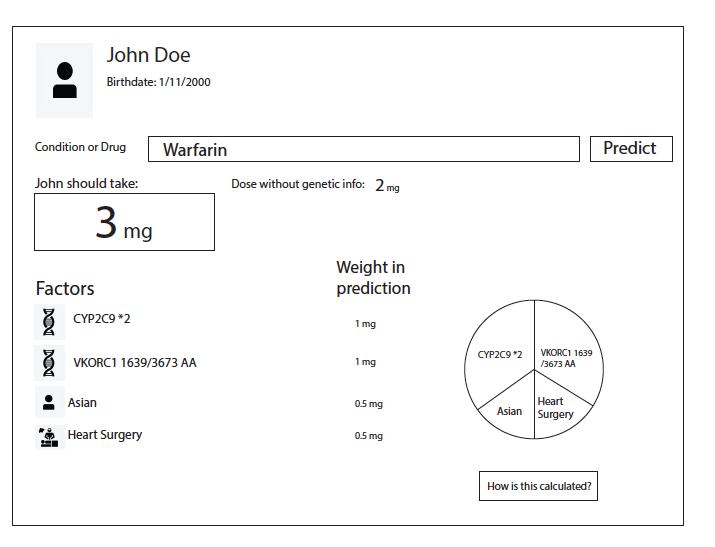Select the CYP2C9 *2 factor label
The height and width of the screenshot is (547, 715).
coord(102,319)
